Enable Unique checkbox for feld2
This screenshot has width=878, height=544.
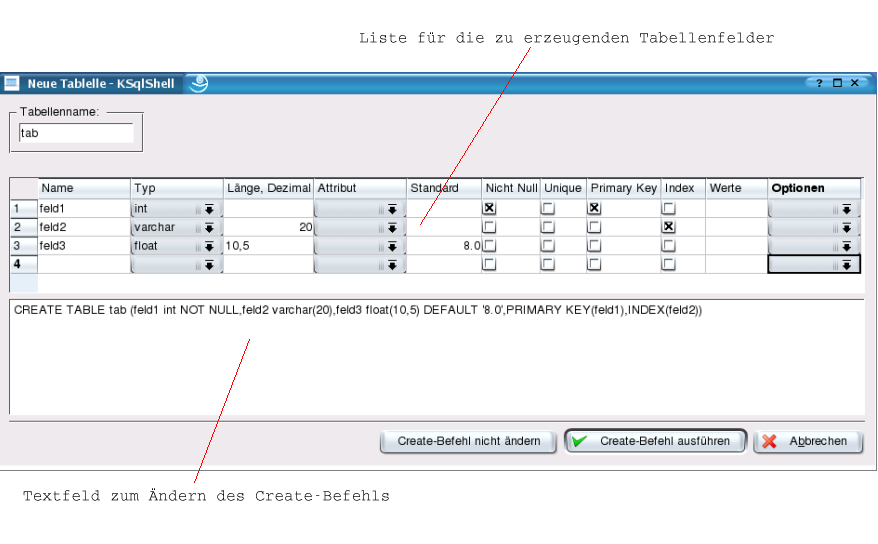[548, 227]
